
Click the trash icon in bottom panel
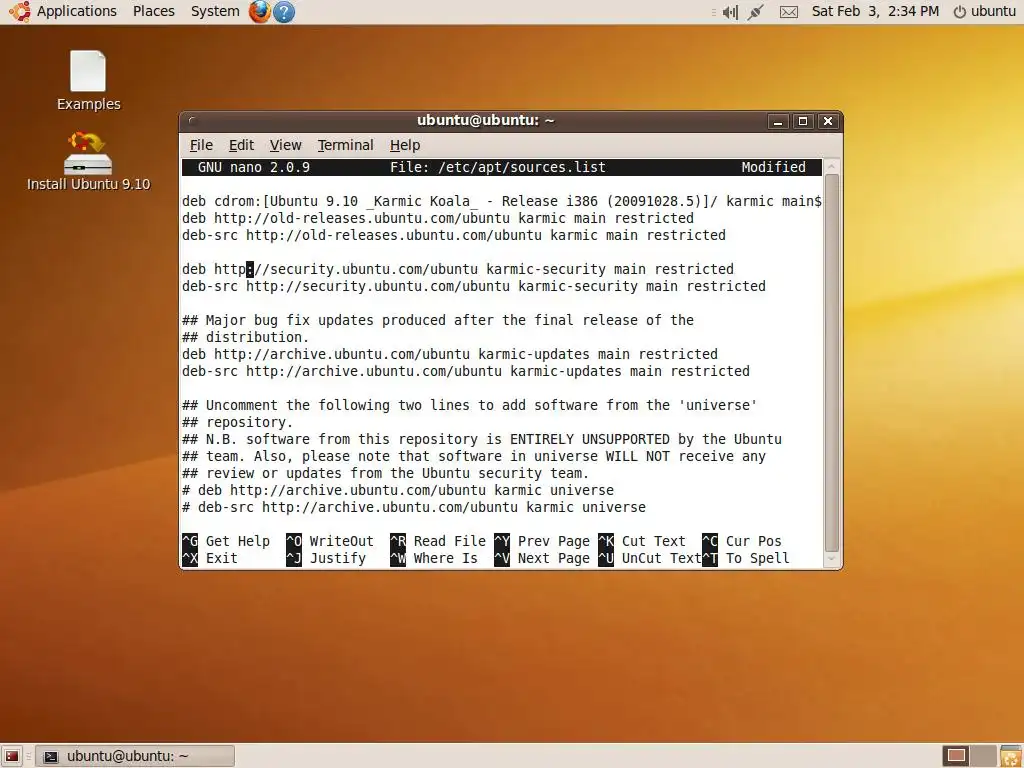point(1010,756)
